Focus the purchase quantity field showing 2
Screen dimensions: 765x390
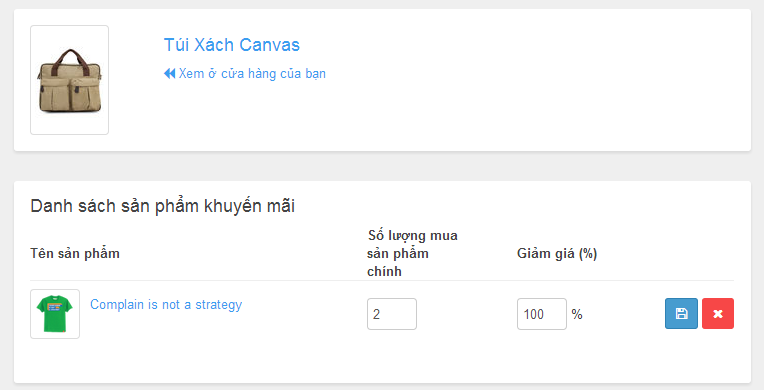tap(392, 314)
